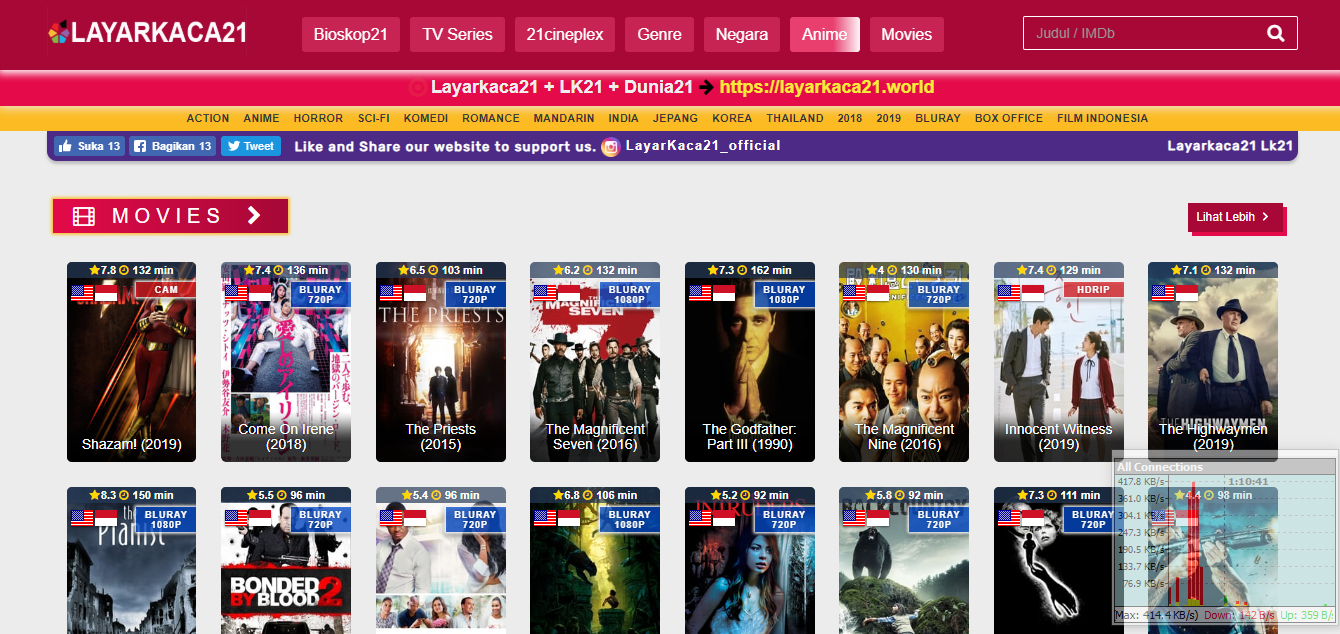The height and width of the screenshot is (634, 1340).
Task: Click the Facebook Suka thumbs-up button
Action: pyautogui.click(x=89, y=146)
